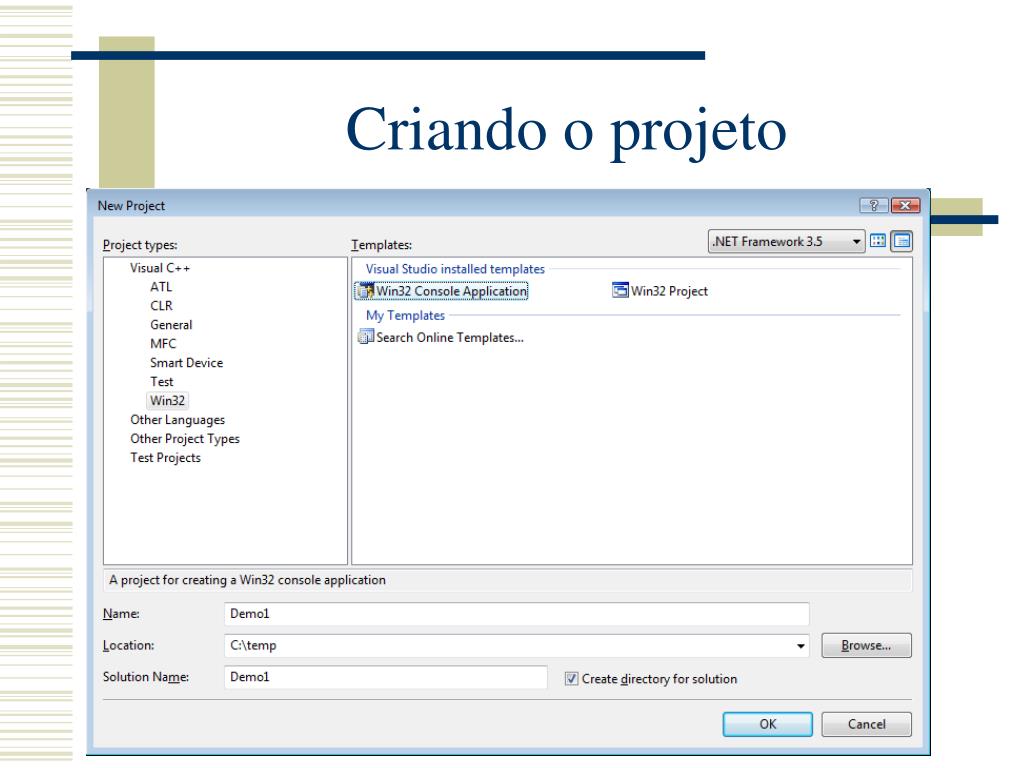Switch templates view to small icons
This screenshot has width=1024, height=768.
click(903, 241)
